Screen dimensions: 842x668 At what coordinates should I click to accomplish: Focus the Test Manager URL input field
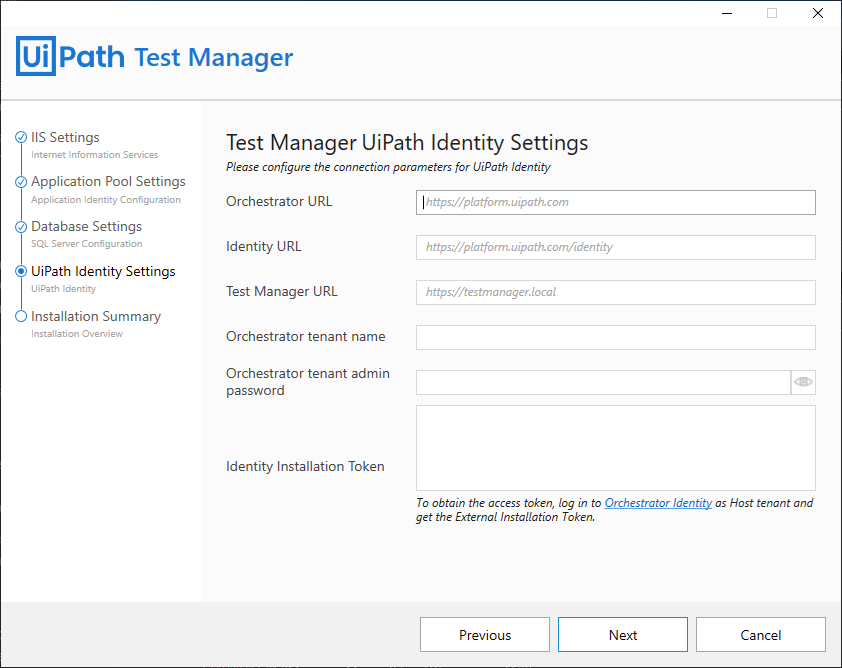coord(615,292)
